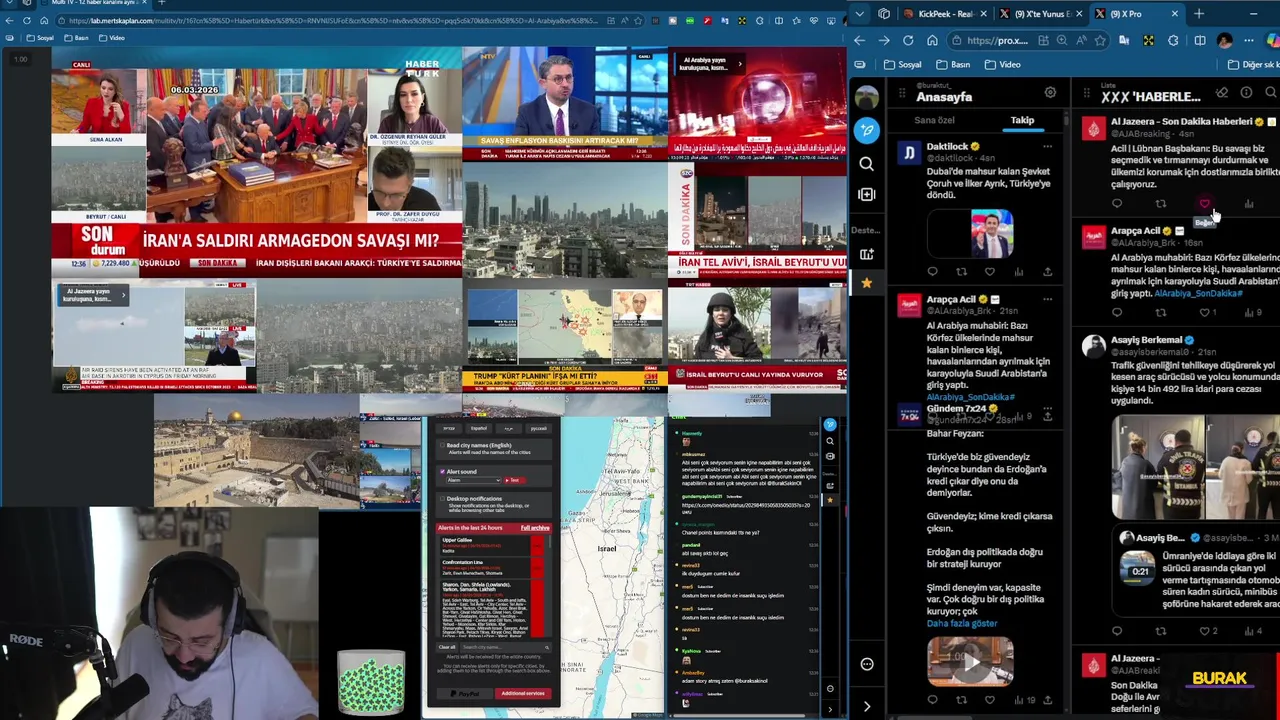Open the Video bookmarks folder in X Pro window

(1002, 64)
